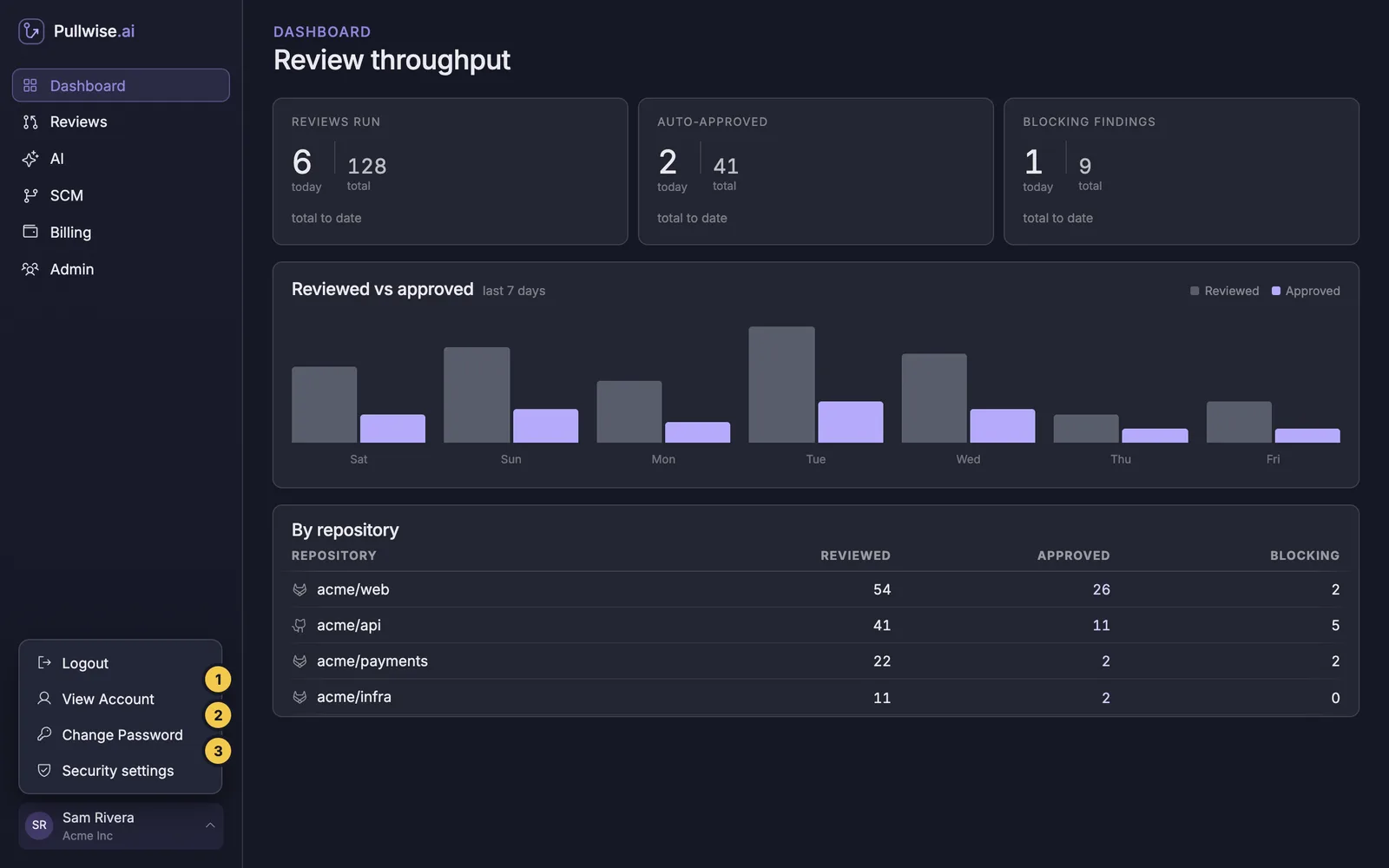Screen dimensions: 1389x868
Task: Click Tuesday's purple Approved bar
Action: tap(851, 422)
